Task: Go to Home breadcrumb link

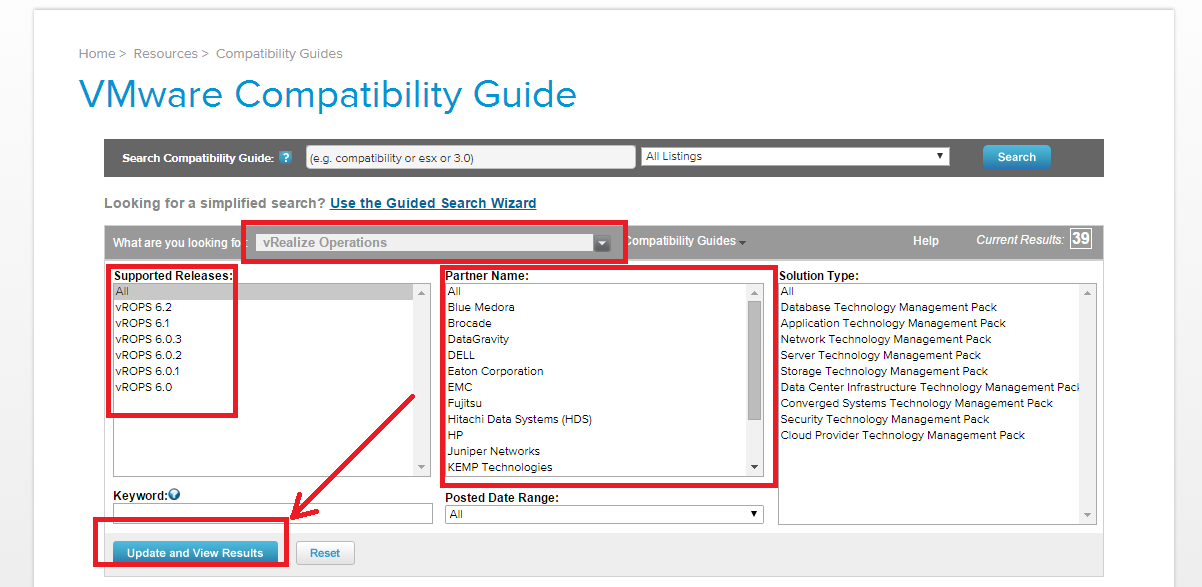Action: pyautogui.click(x=97, y=54)
